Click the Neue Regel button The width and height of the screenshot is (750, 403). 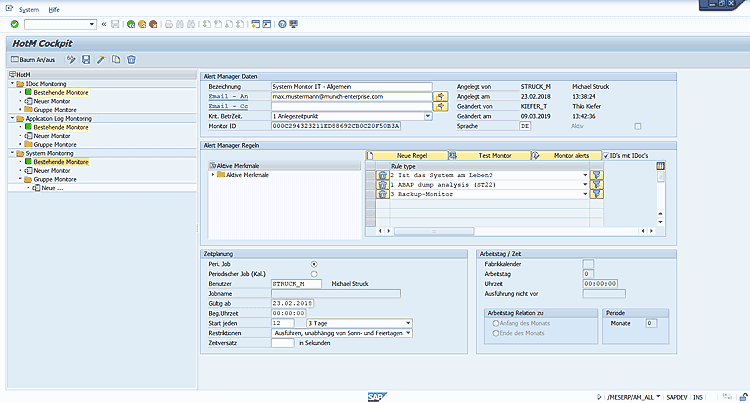point(407,156)
